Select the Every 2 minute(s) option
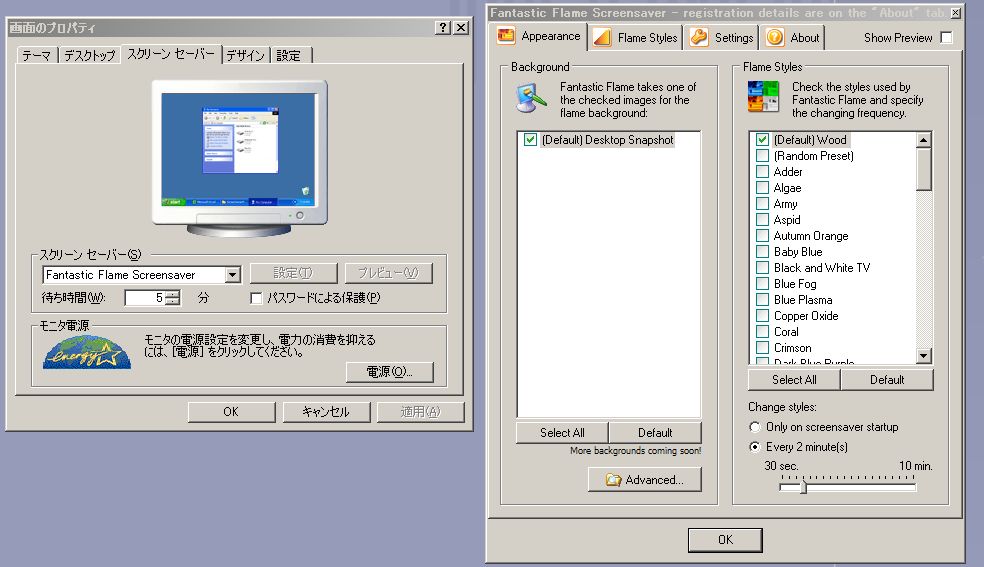This screenshot has height=567, width=984. [755, 447]
